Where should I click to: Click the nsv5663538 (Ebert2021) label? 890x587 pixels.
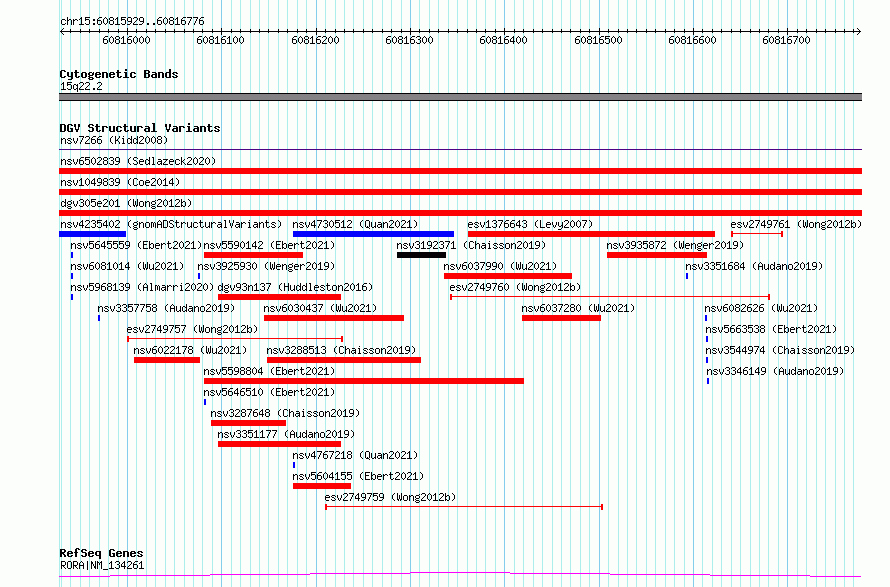(x=771, y=329)
